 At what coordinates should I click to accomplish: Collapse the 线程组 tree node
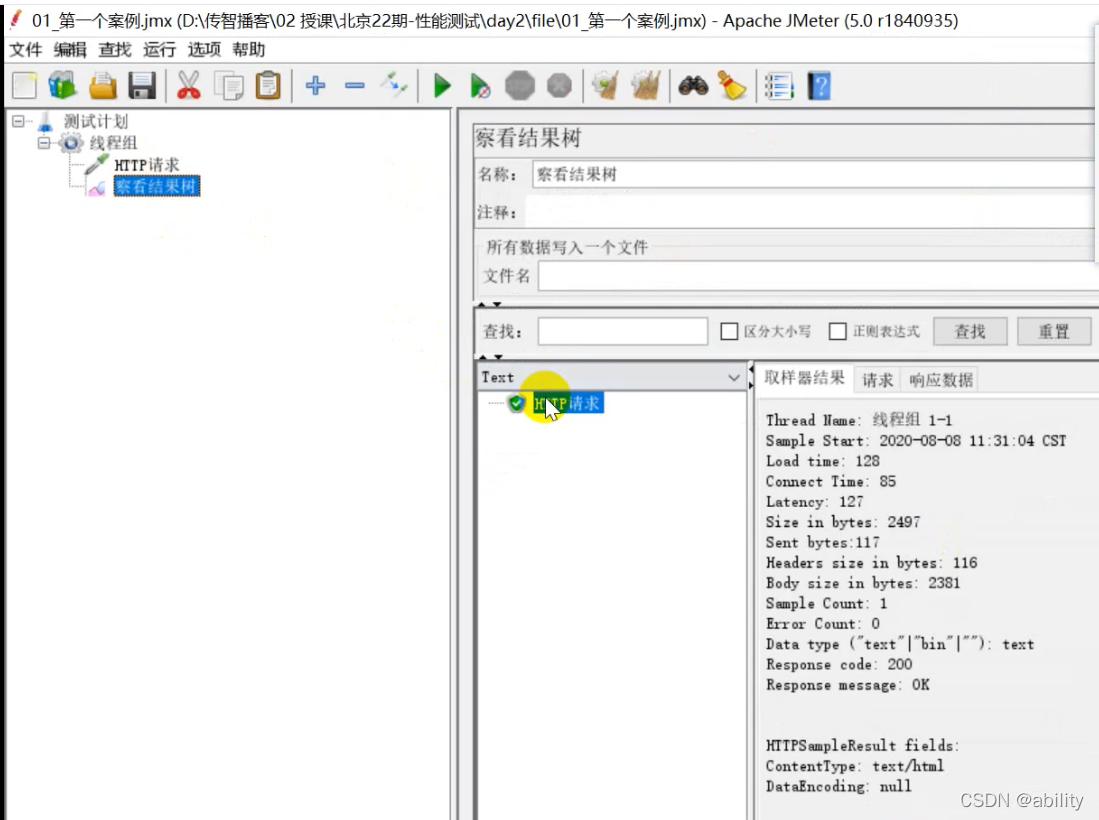point(44,143)
